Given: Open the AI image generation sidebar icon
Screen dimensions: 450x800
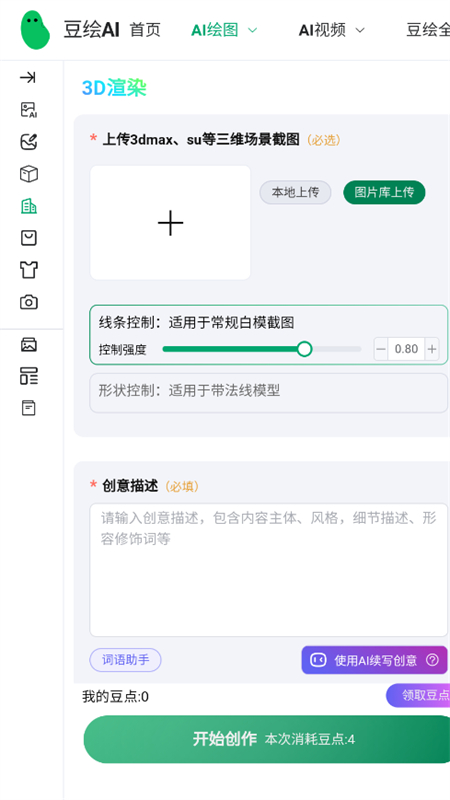Looking at the screenshot, I should (x=29, y=110).
